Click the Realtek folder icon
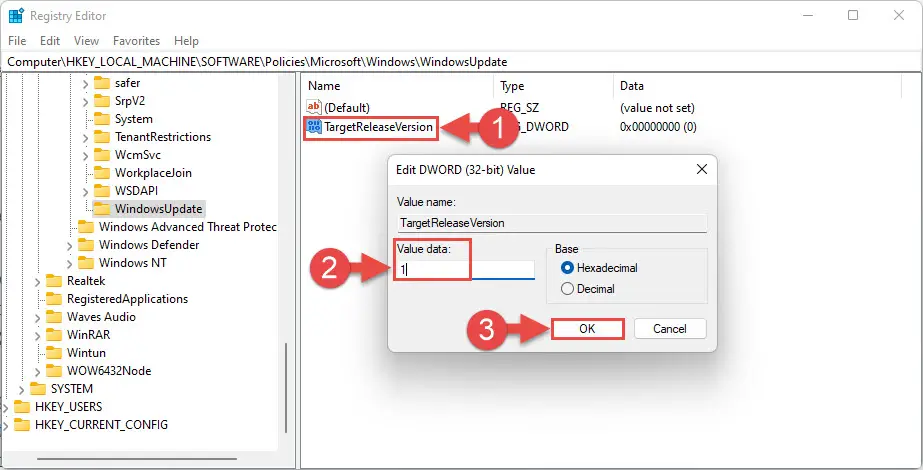The height and width of the screenshot is (470, 923). 54,281
